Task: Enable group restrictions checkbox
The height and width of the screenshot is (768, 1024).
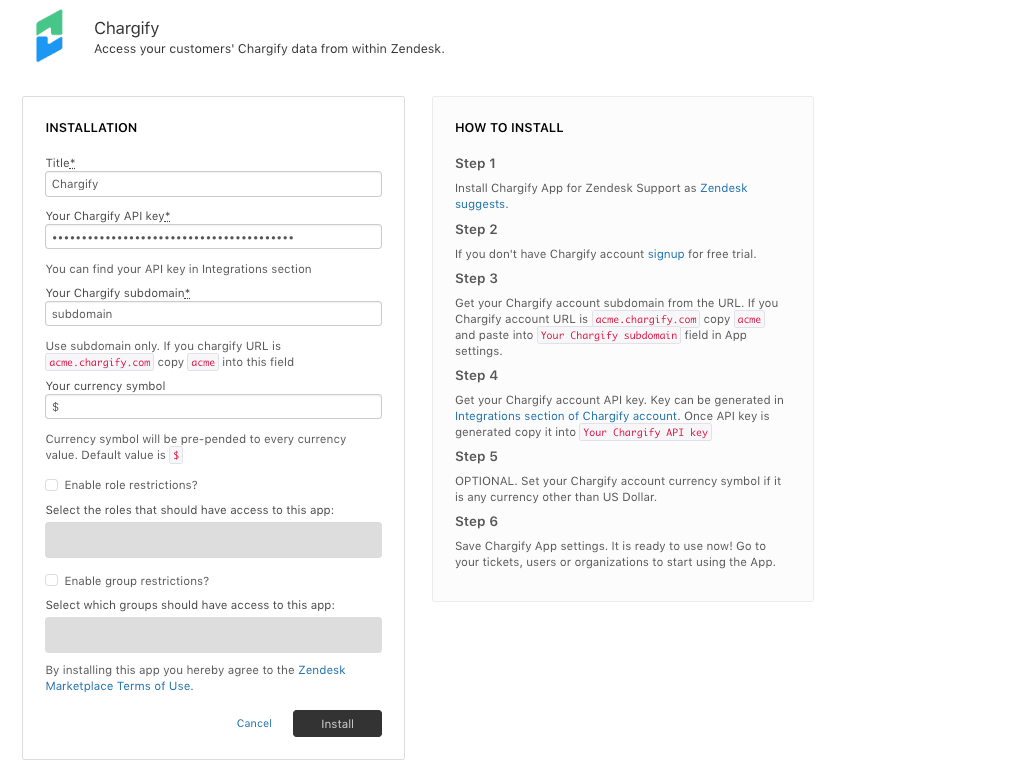Action: 52,581
